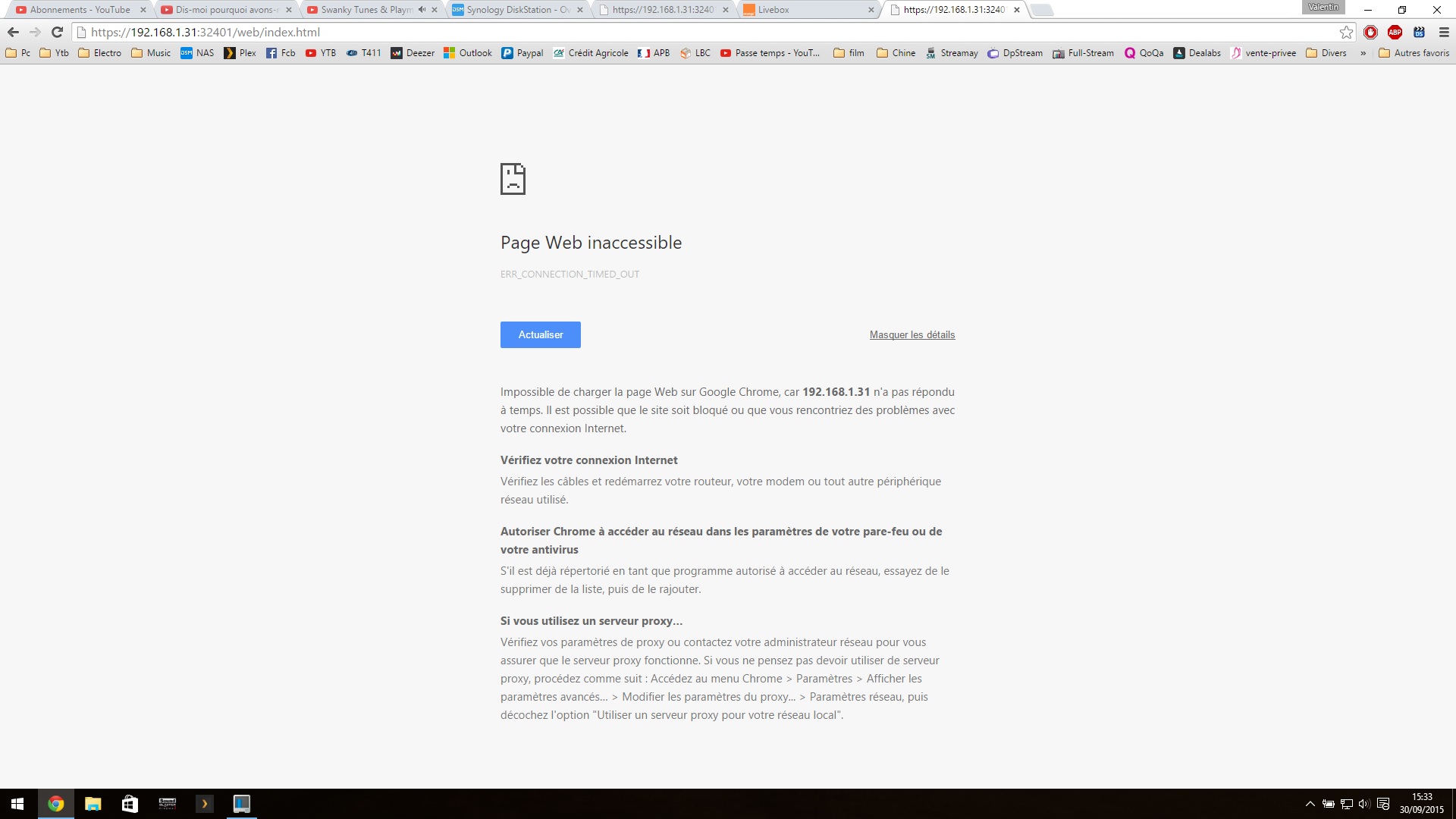Open the Adblock Plus extension icon
The height and width of the screenshot is (819, 1456).
1395,32
